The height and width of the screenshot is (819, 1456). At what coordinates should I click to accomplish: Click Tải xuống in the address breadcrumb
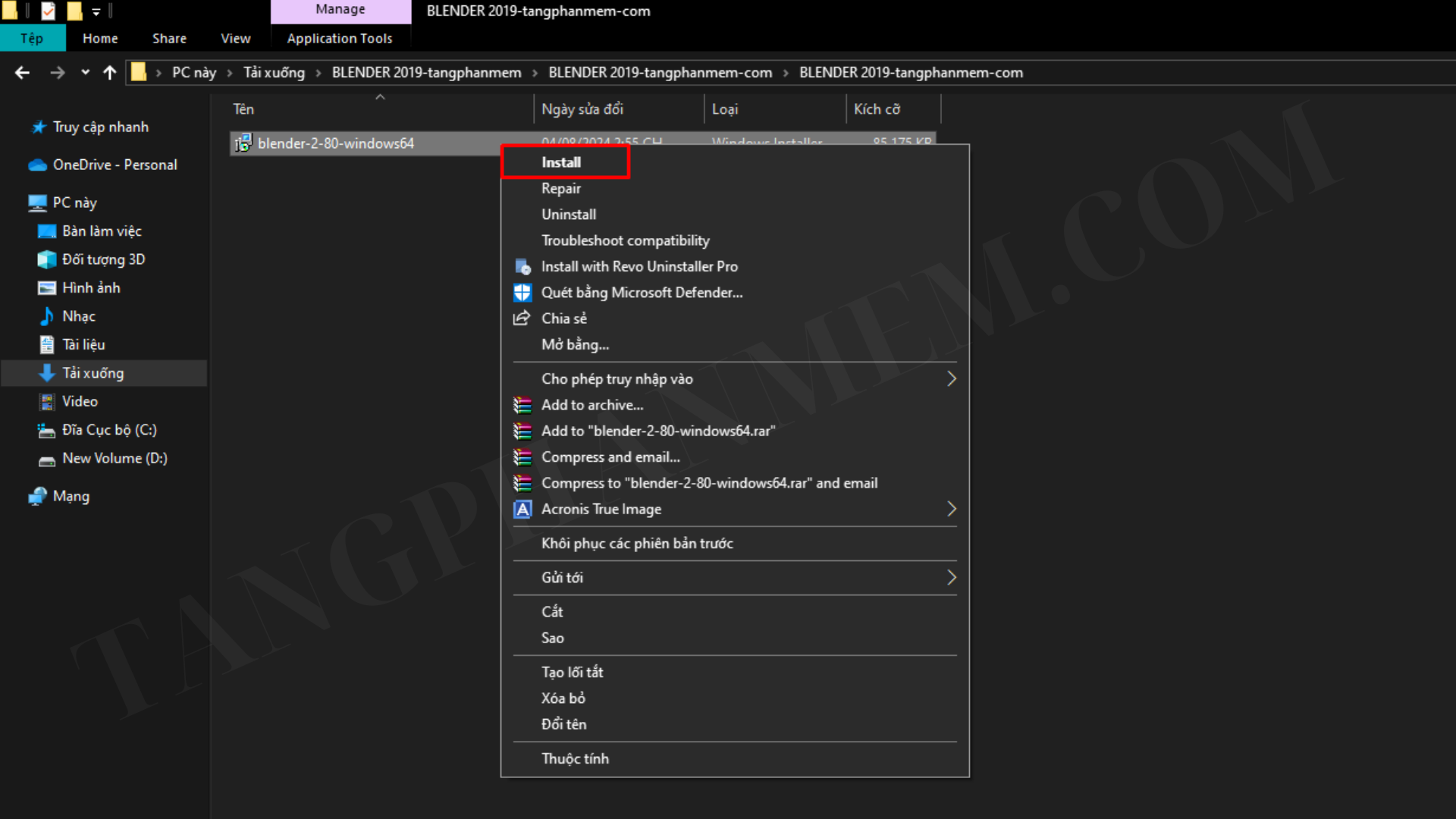click(274, 73)
